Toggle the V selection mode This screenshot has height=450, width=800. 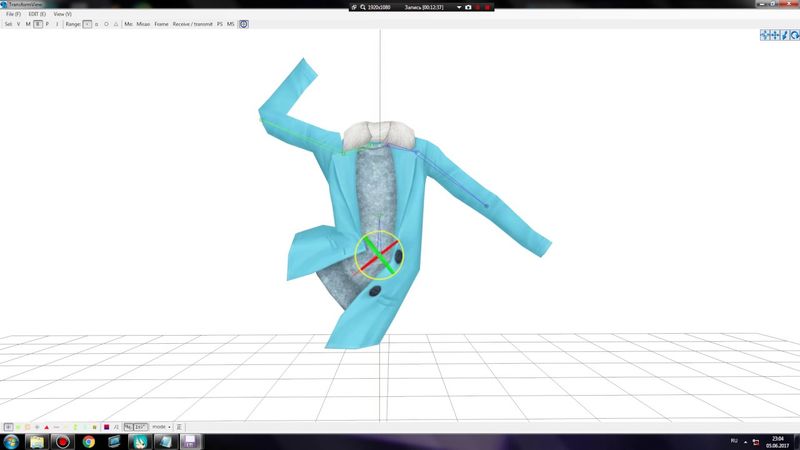[x=18, y=23]
